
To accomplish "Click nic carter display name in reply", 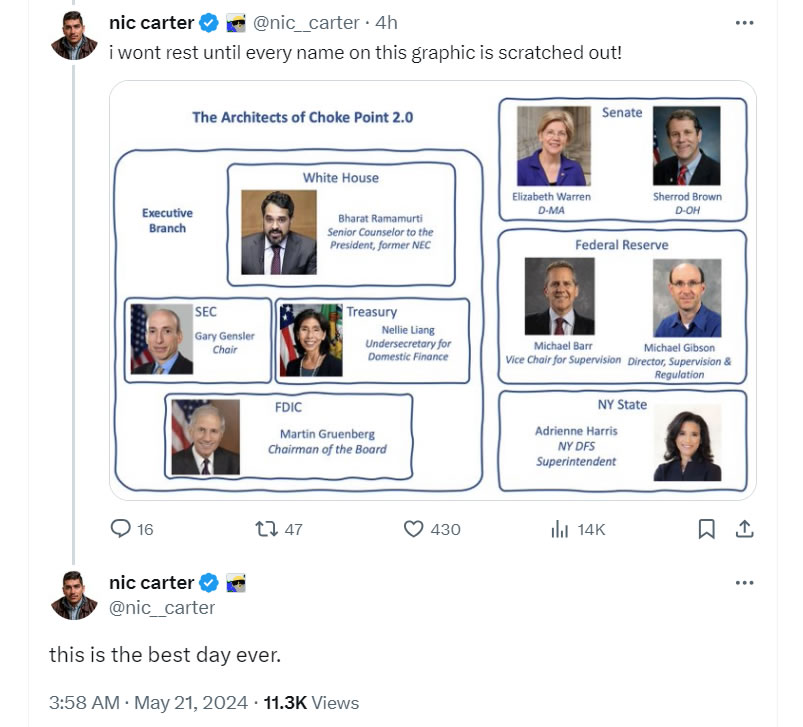I will tap(151, 583).
